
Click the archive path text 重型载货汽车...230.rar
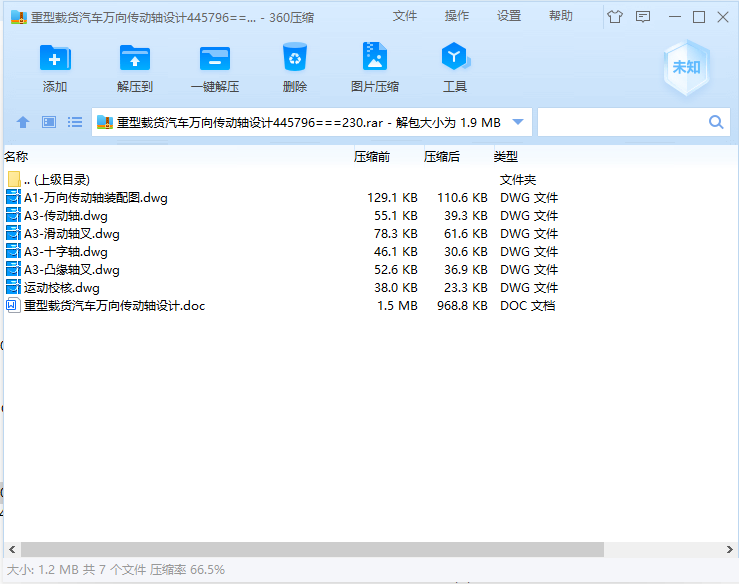(x=250, y=123)
